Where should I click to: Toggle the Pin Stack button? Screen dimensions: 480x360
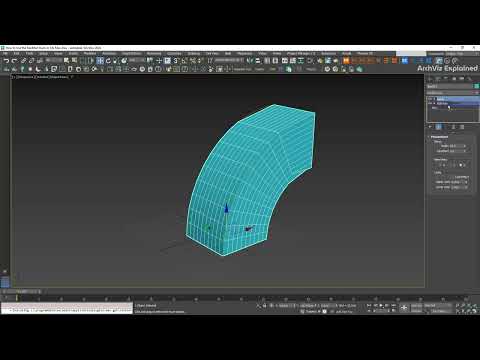click(x=430, y=127)
